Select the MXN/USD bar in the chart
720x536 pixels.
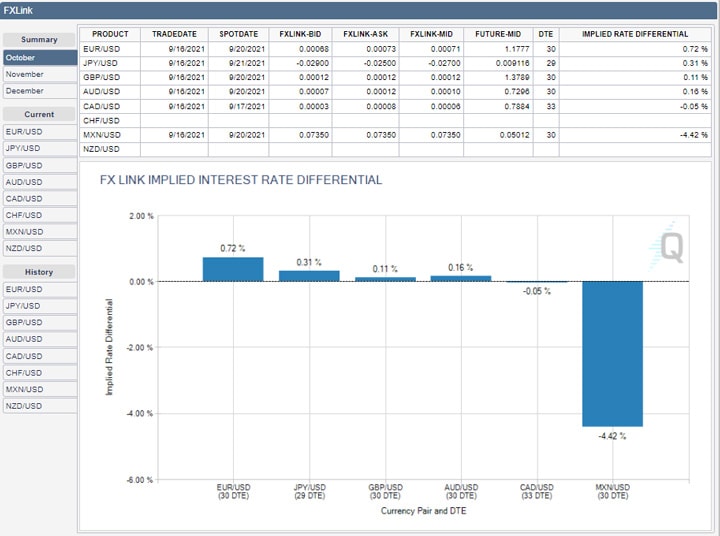[x=612, y=353]
